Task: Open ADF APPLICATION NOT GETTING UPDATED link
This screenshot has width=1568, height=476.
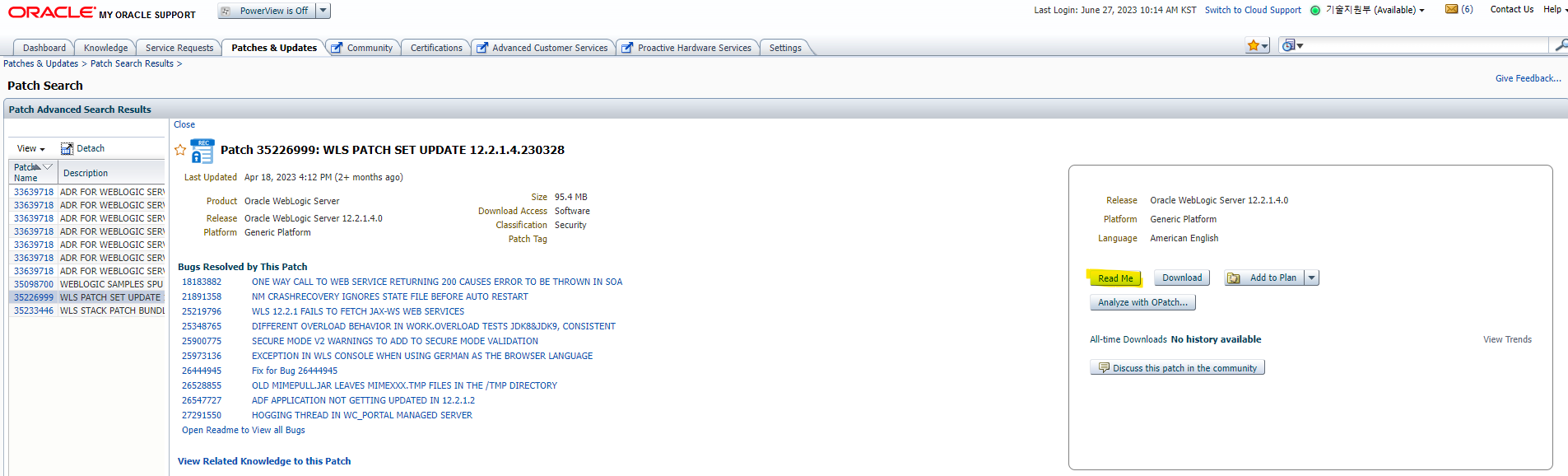Action: (363, 400)
